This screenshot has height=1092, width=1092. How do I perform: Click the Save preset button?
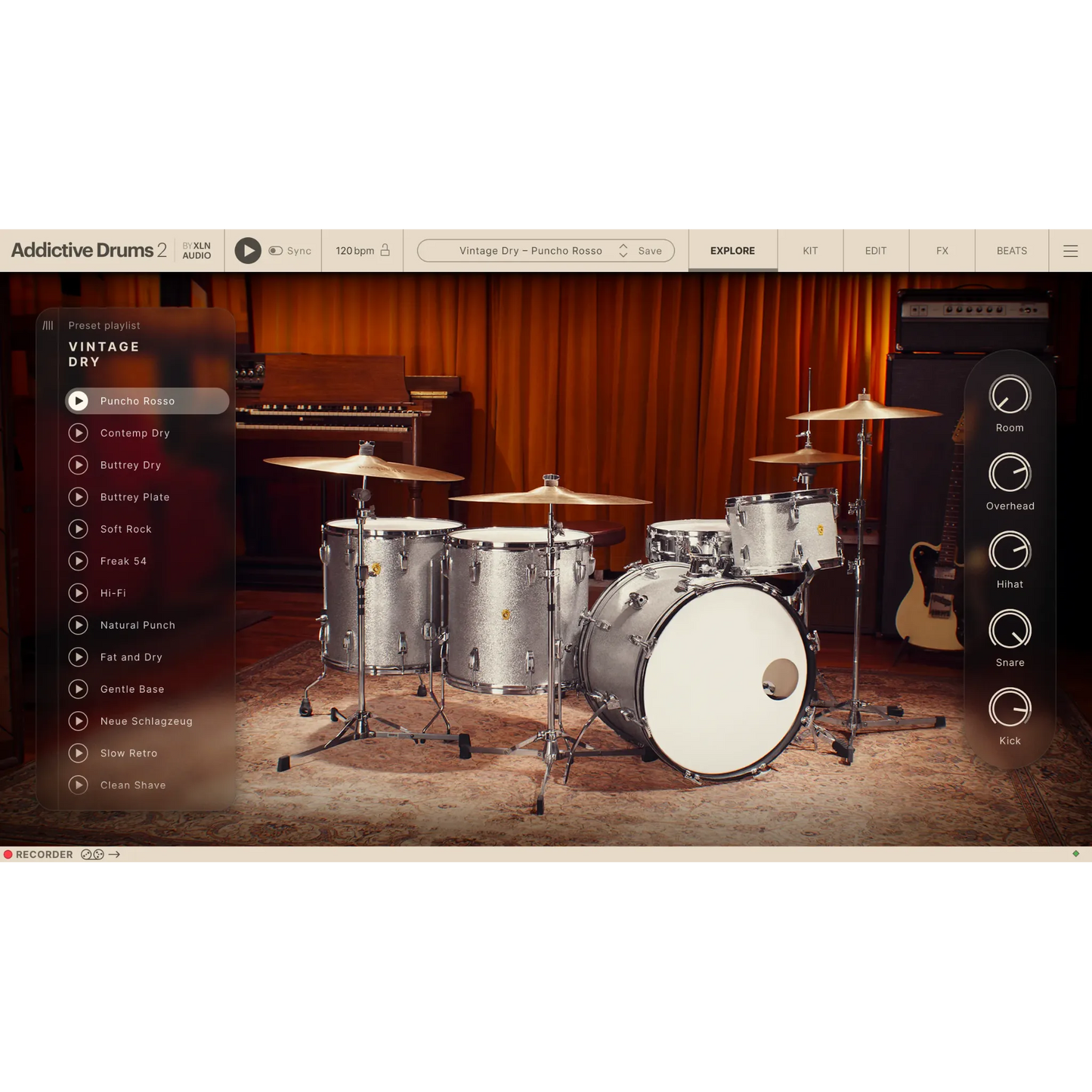[x=650, y=251]
